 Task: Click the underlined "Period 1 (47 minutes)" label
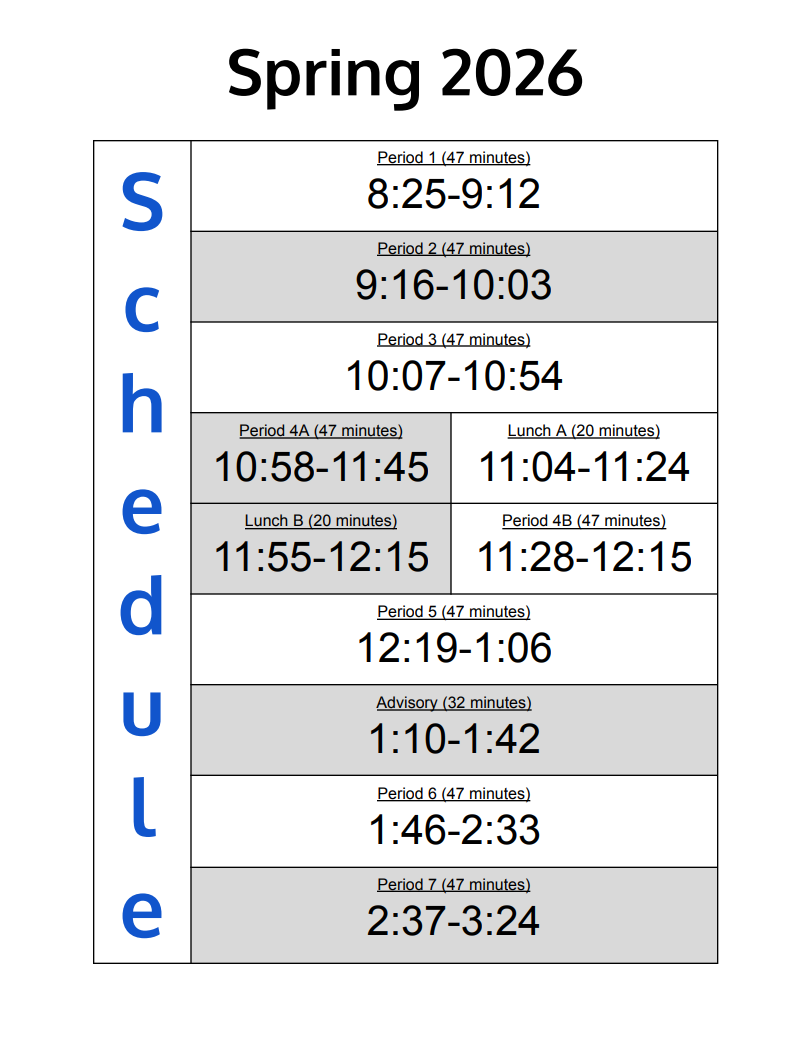(453, 158)
